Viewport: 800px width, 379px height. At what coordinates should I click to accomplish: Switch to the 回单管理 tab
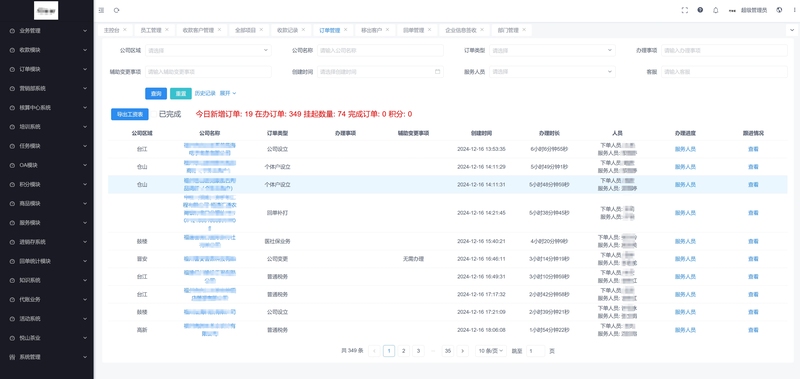(x=413, y=31)
